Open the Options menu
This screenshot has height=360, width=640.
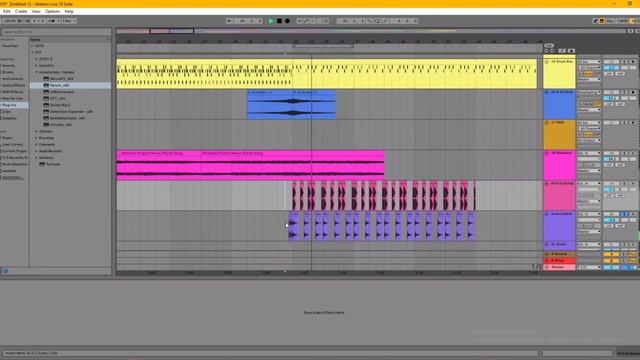(x=52, y=11)
